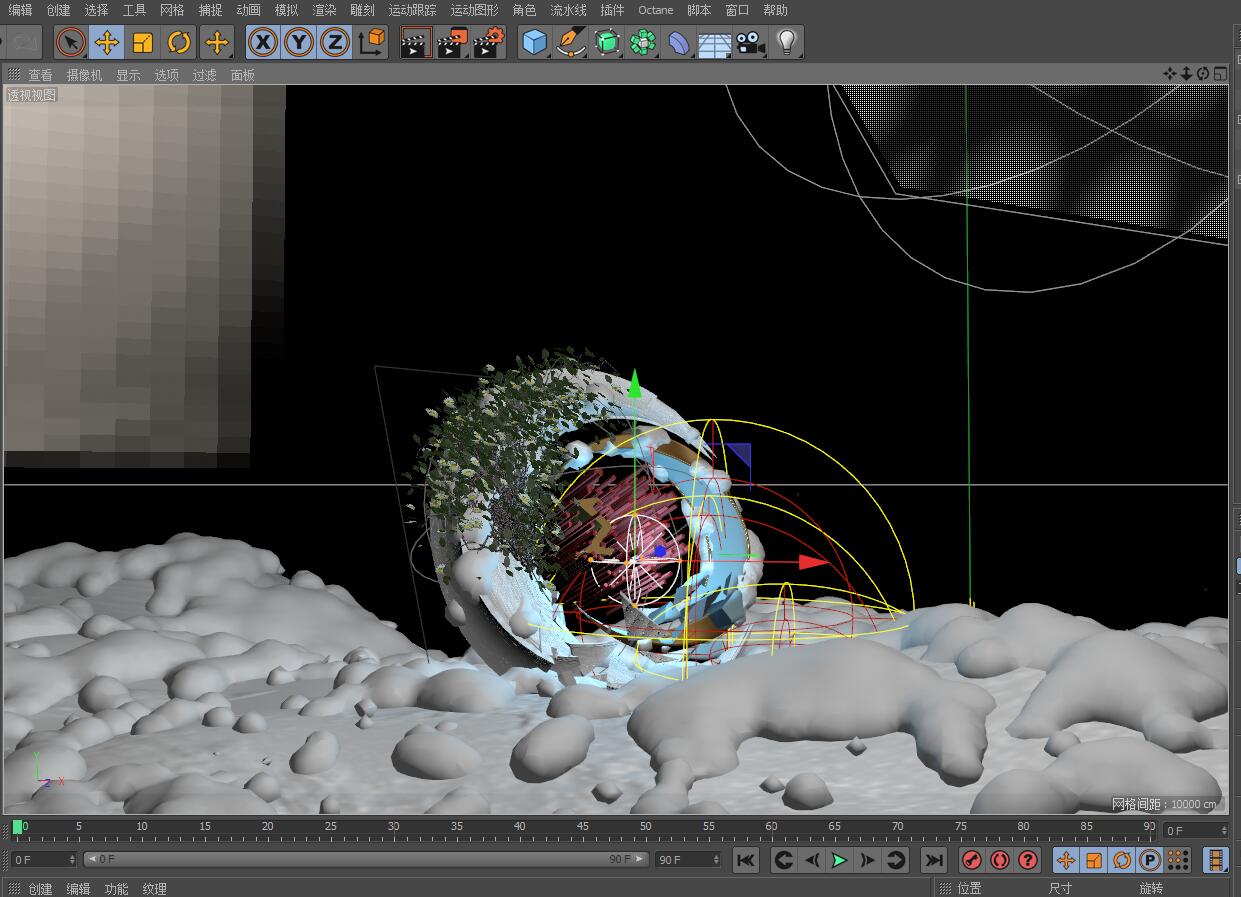Toggle rotation keyframe recording

click(1122, 860)
